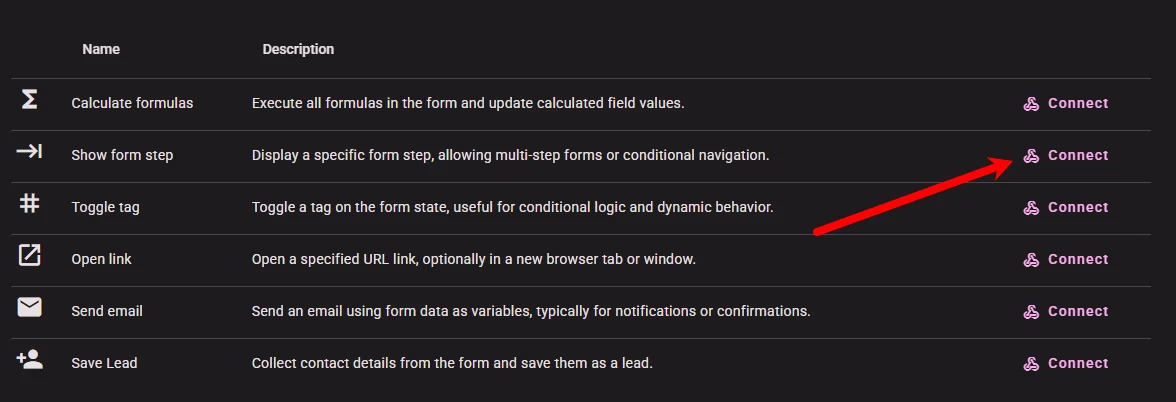The height and width of the screenshot is (402, 1176).
Task: Click the external-link icon for Open link
Action: [29, 256]
